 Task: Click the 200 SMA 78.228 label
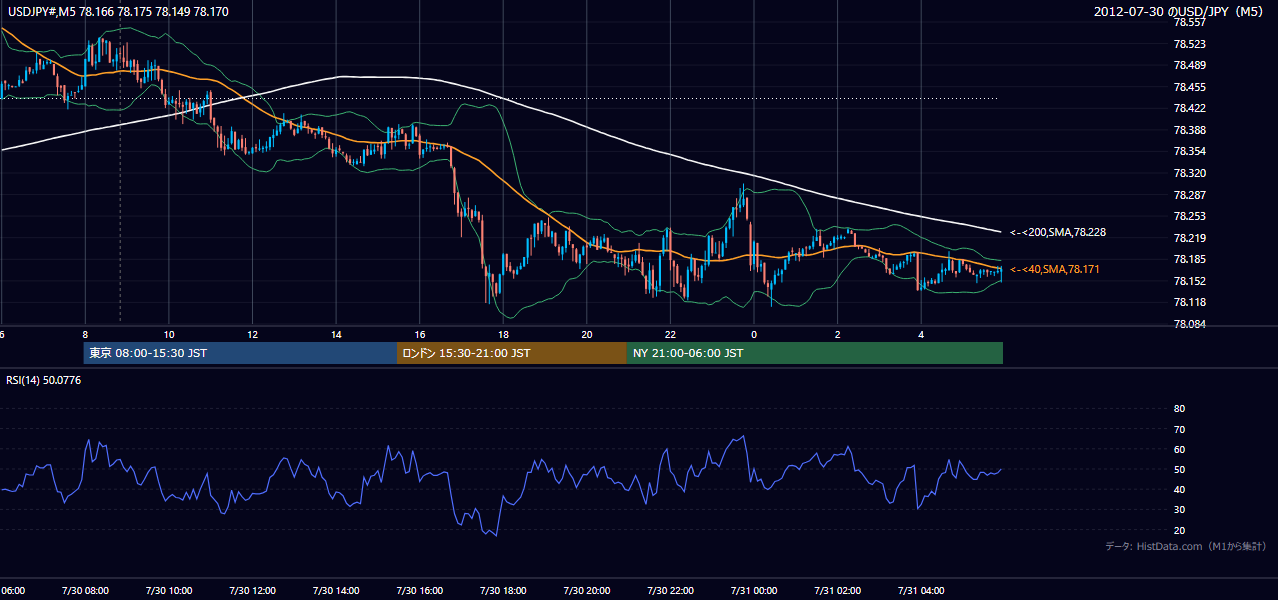(x=1058, y=232)
